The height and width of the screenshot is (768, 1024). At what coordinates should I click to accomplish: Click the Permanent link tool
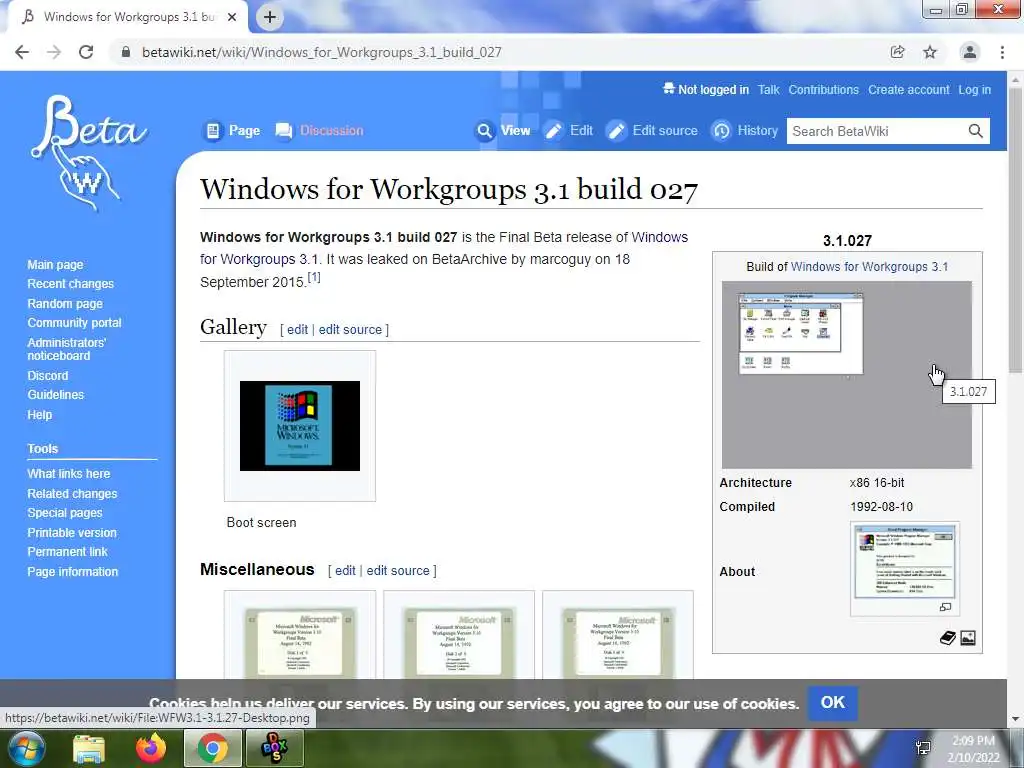67,552
